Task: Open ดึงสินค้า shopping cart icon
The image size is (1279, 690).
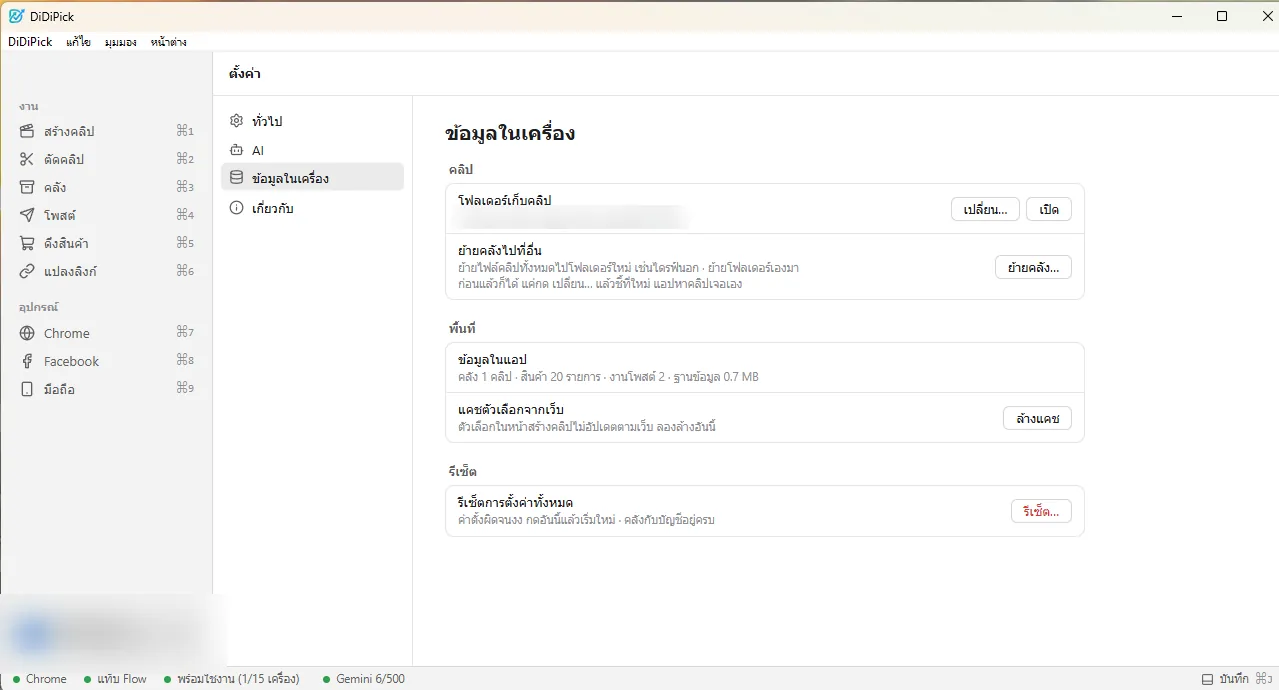Action: (x=27, y=243)
